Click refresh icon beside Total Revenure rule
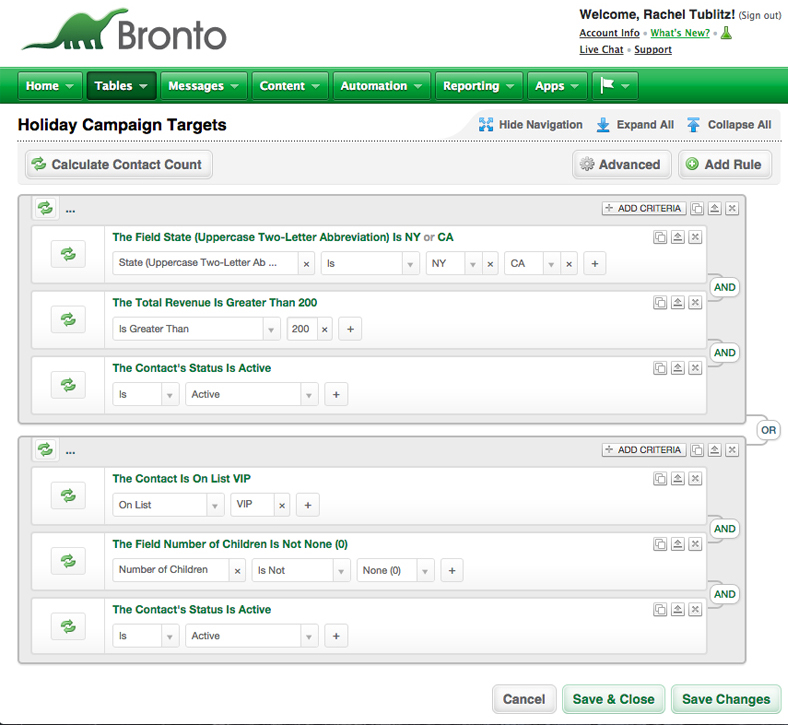The image size is (788, 725). (68, 319)
